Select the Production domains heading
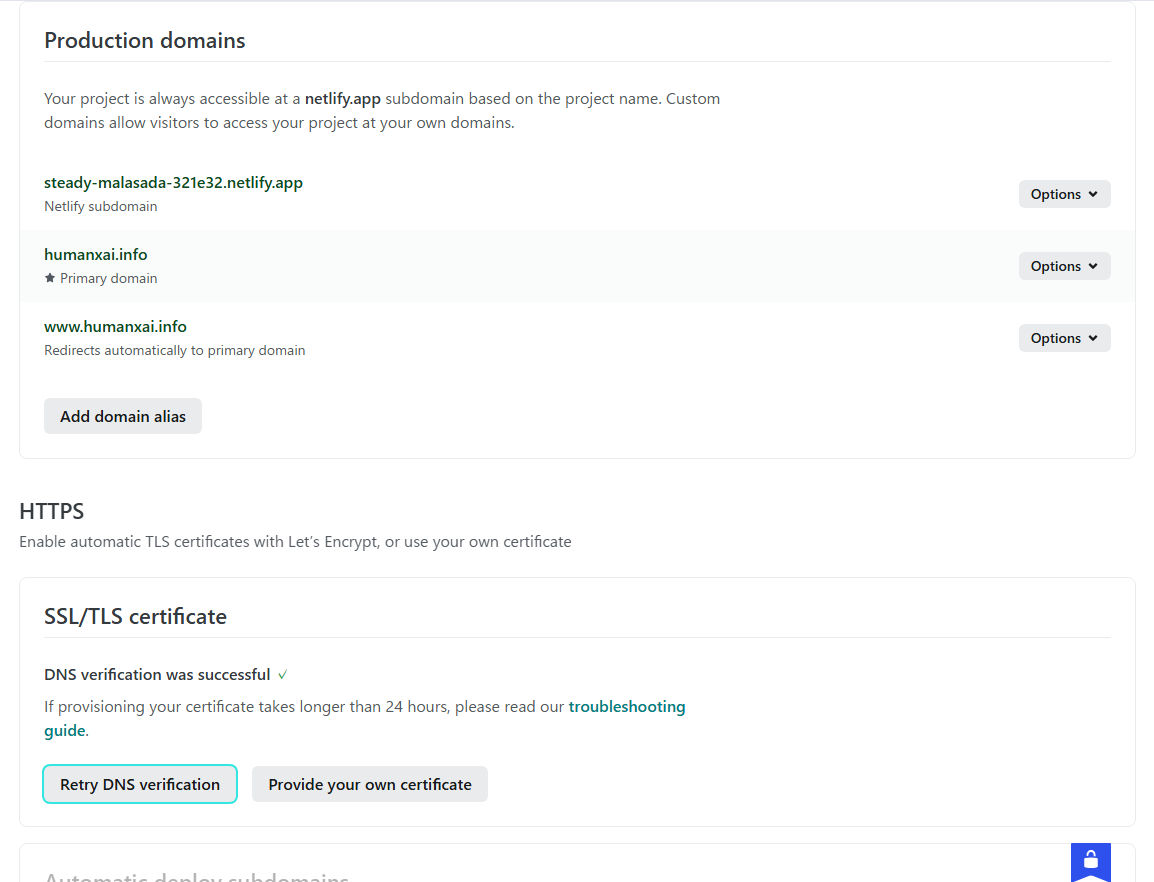 145,41
